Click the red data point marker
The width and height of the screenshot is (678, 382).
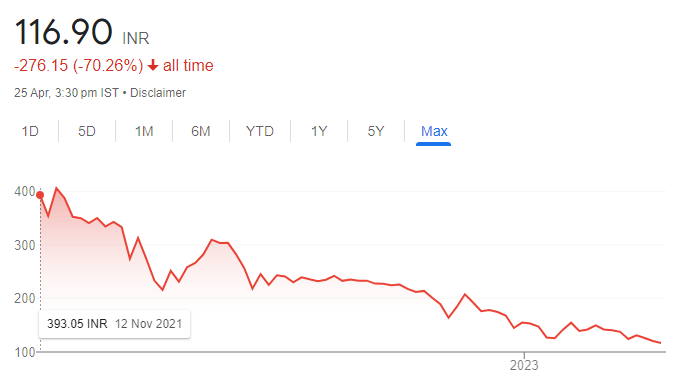tap(40, 195)
